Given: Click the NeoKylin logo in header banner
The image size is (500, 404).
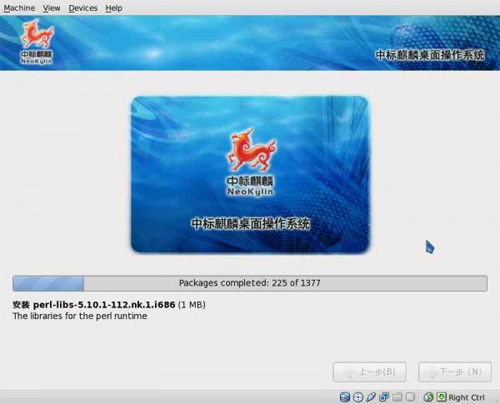Looking at the screenshot, I should click(x=37, y=42).
